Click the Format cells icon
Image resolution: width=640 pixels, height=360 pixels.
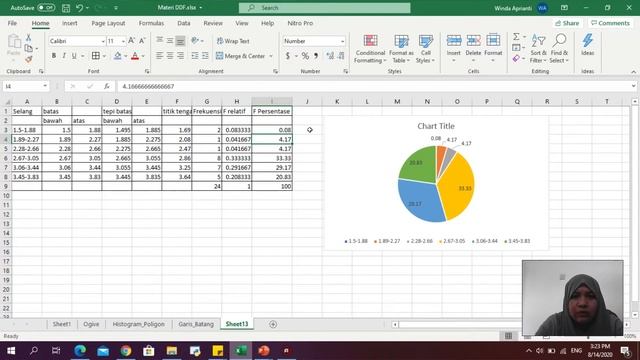coord(493,41)
